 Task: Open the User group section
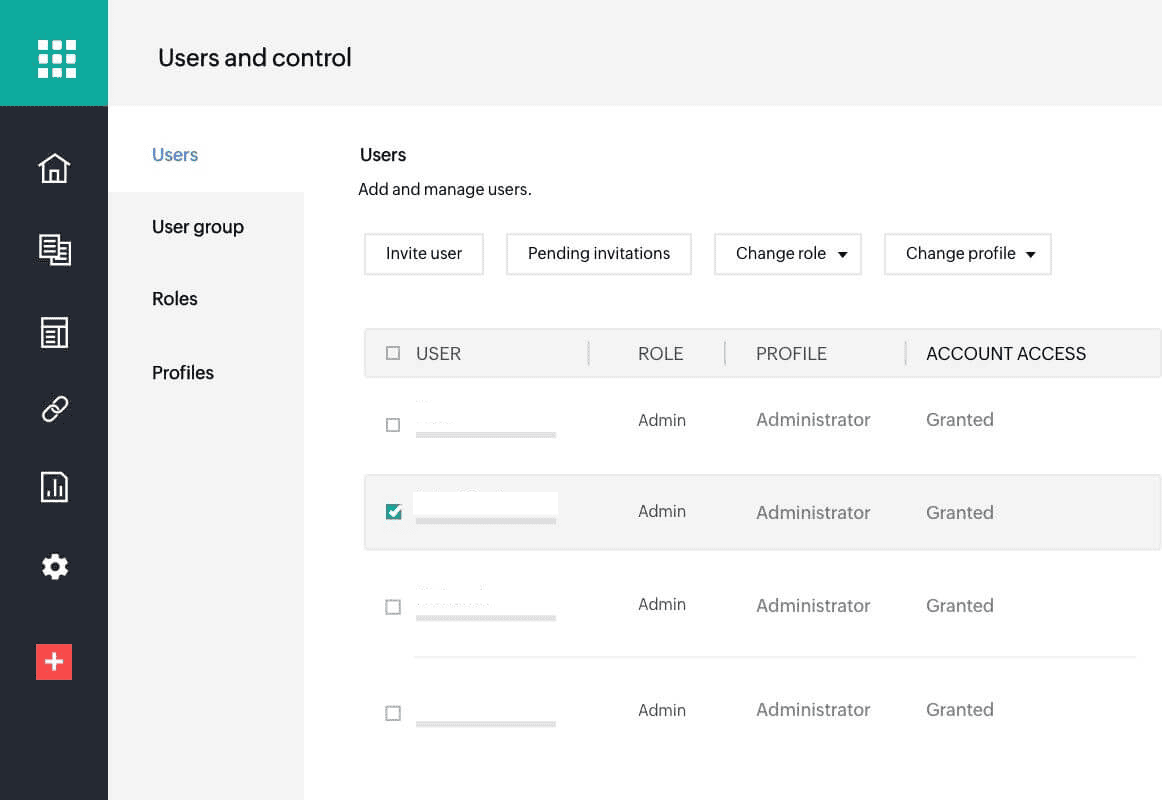click(198, 227)
